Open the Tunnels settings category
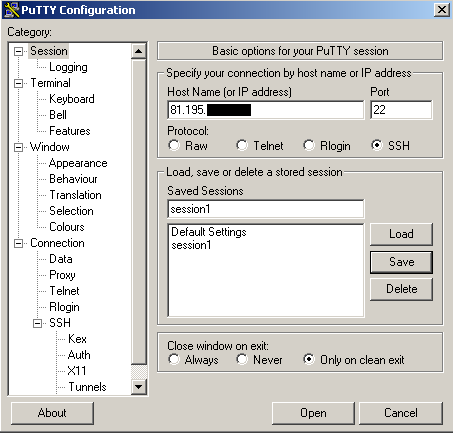Screen dimensions: 453x433 click(x=87, y=387)
